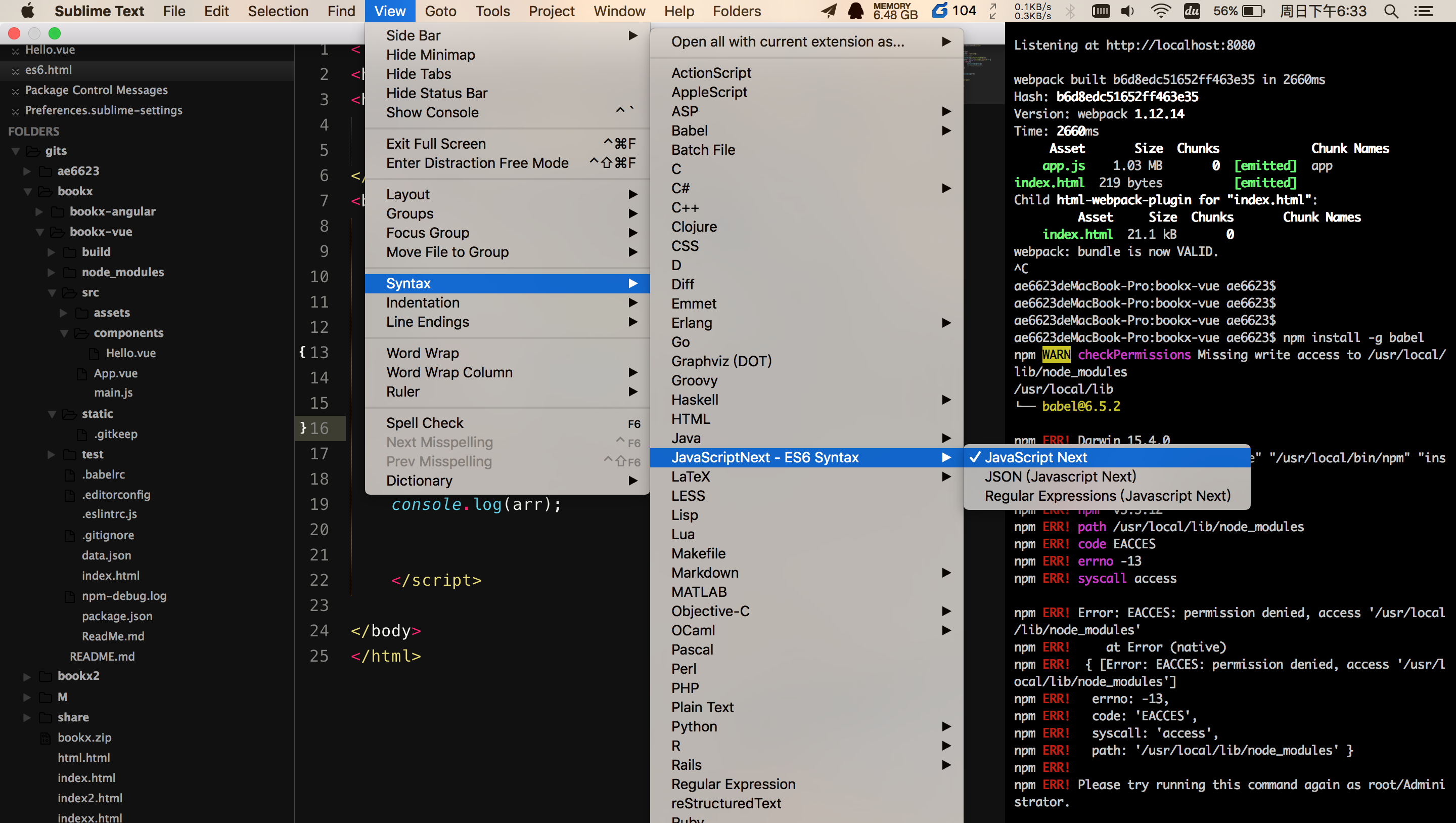Select JSON (Javascript Next) syntax
Screen dimensions: 1456x823
tap(1106, 477)
